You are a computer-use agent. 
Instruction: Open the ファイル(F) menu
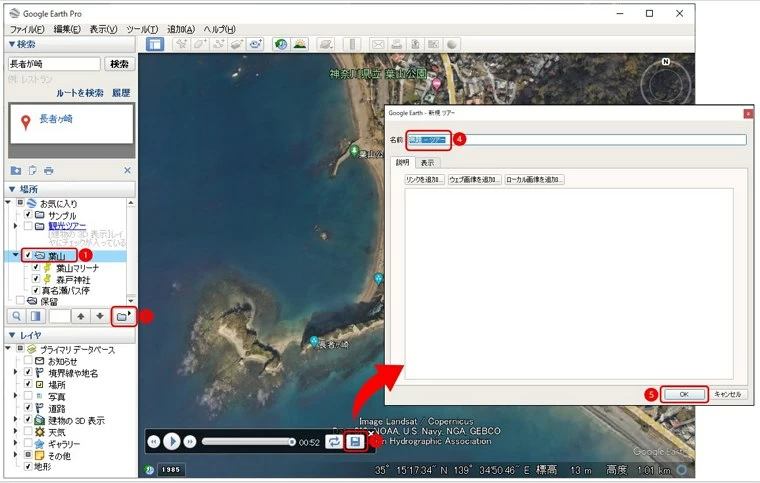click(27, 29)
